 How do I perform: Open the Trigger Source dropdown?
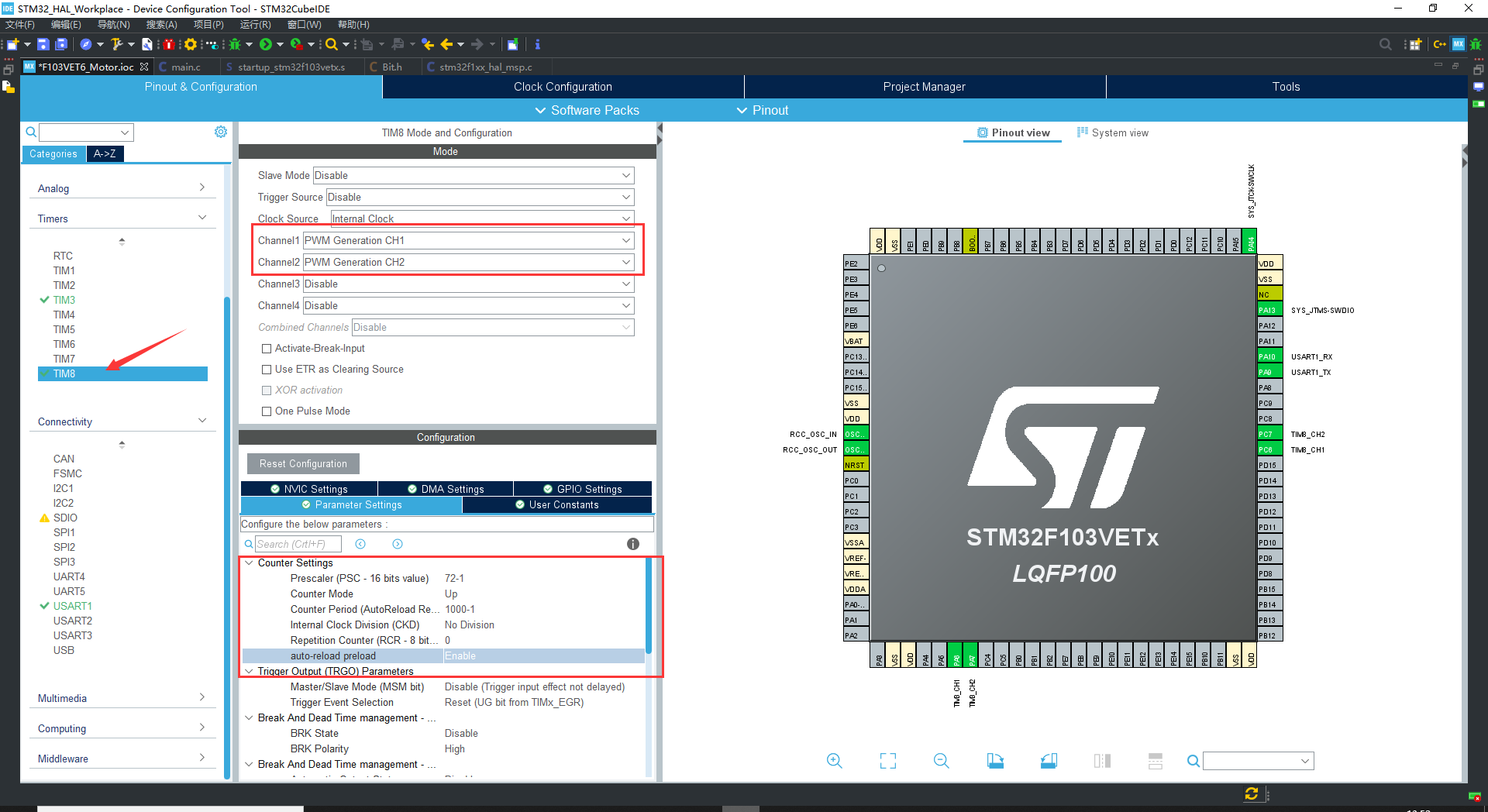pyautogui.click(x=480, y=198)
